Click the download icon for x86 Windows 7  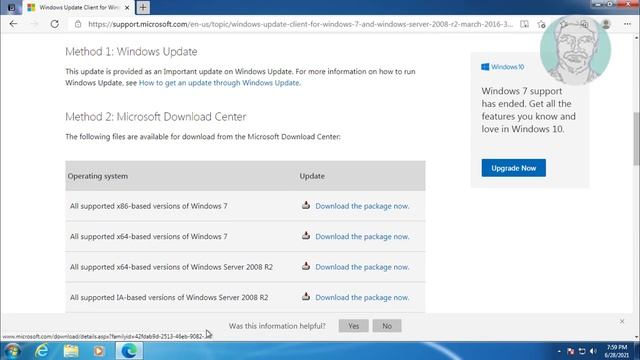coord(306,205)
